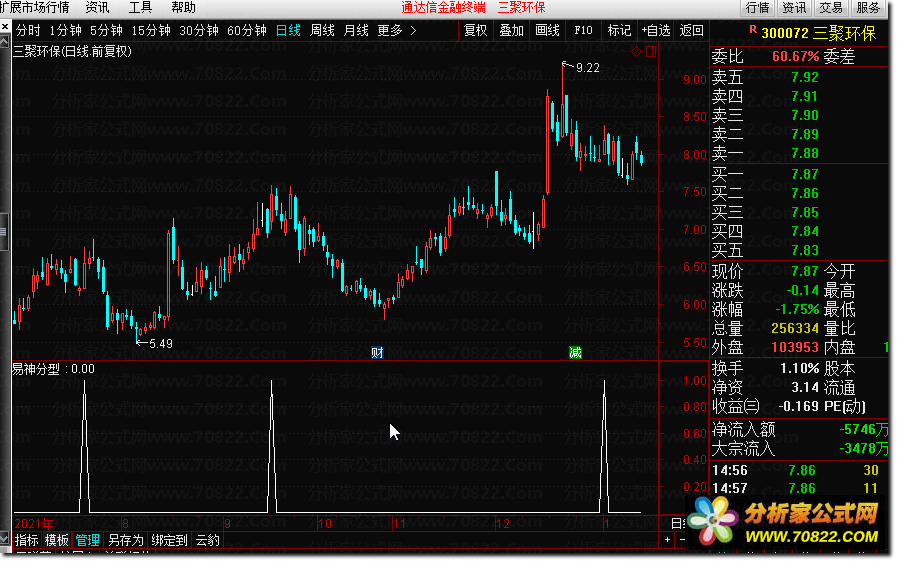
Task: Switch to 5分钟 period
Action: tap(106, 30)
